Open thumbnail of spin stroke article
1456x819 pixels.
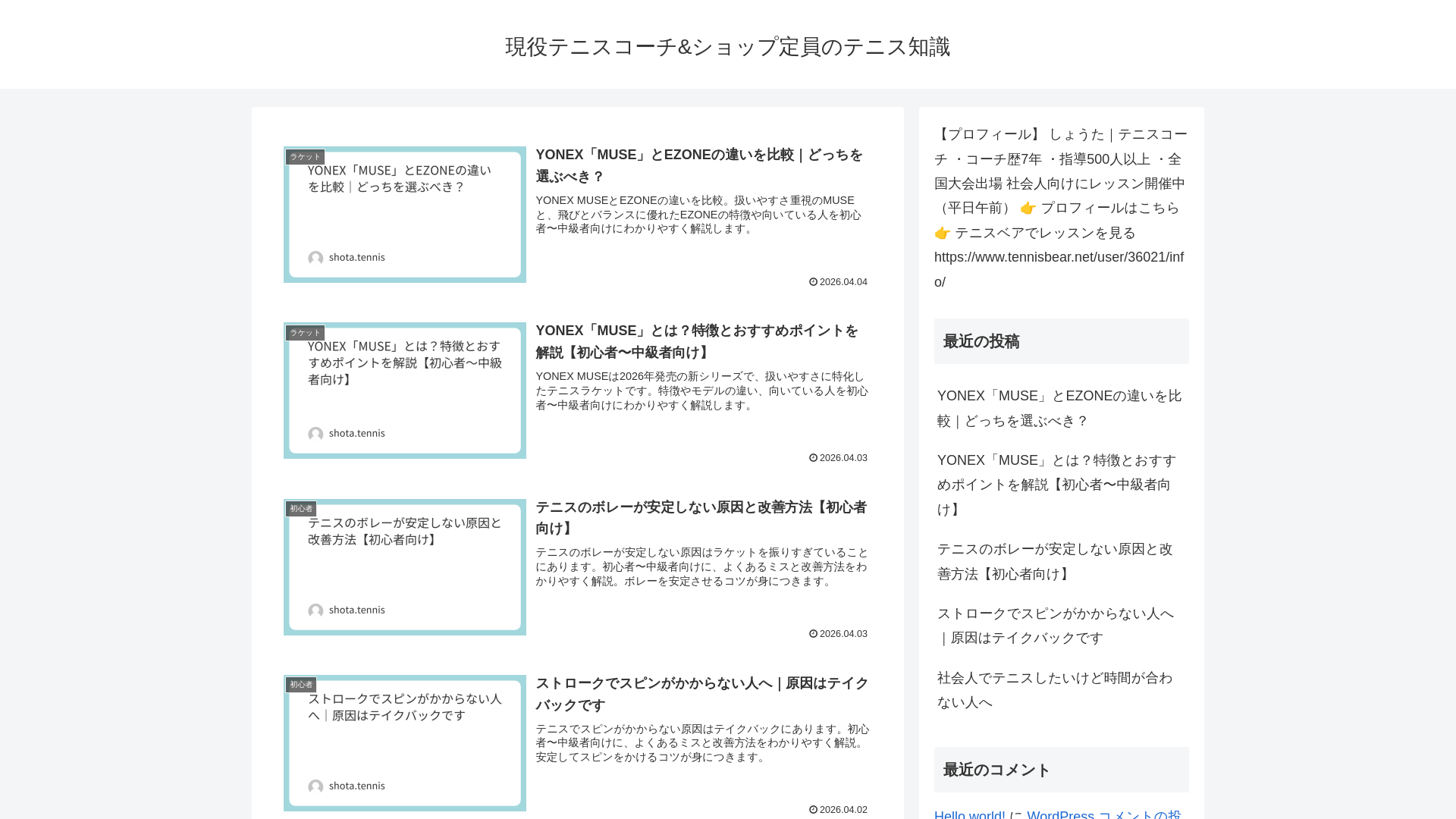405,743
